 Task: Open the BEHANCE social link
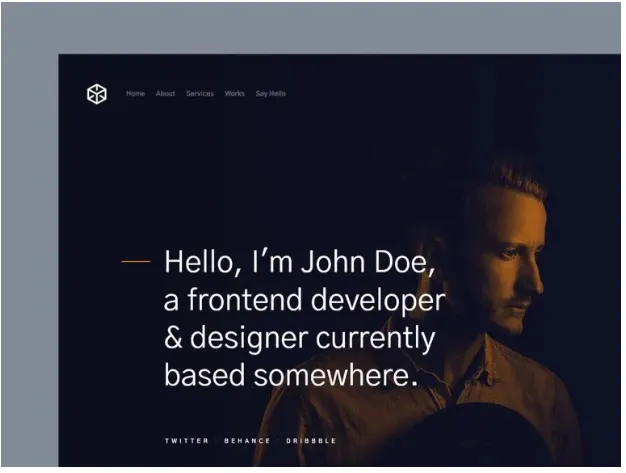click(247, 441)
